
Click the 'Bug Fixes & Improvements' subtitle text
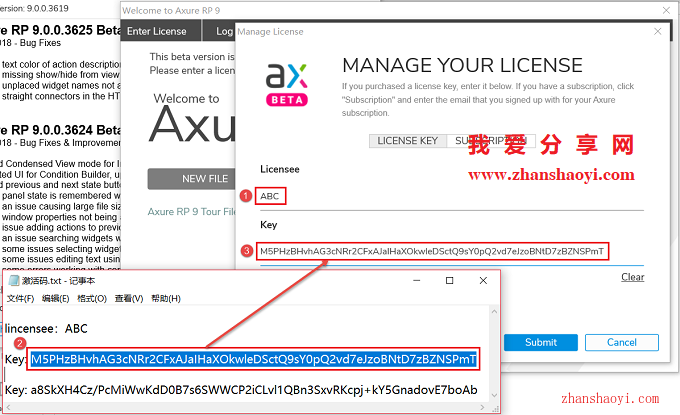pos(70,143)
